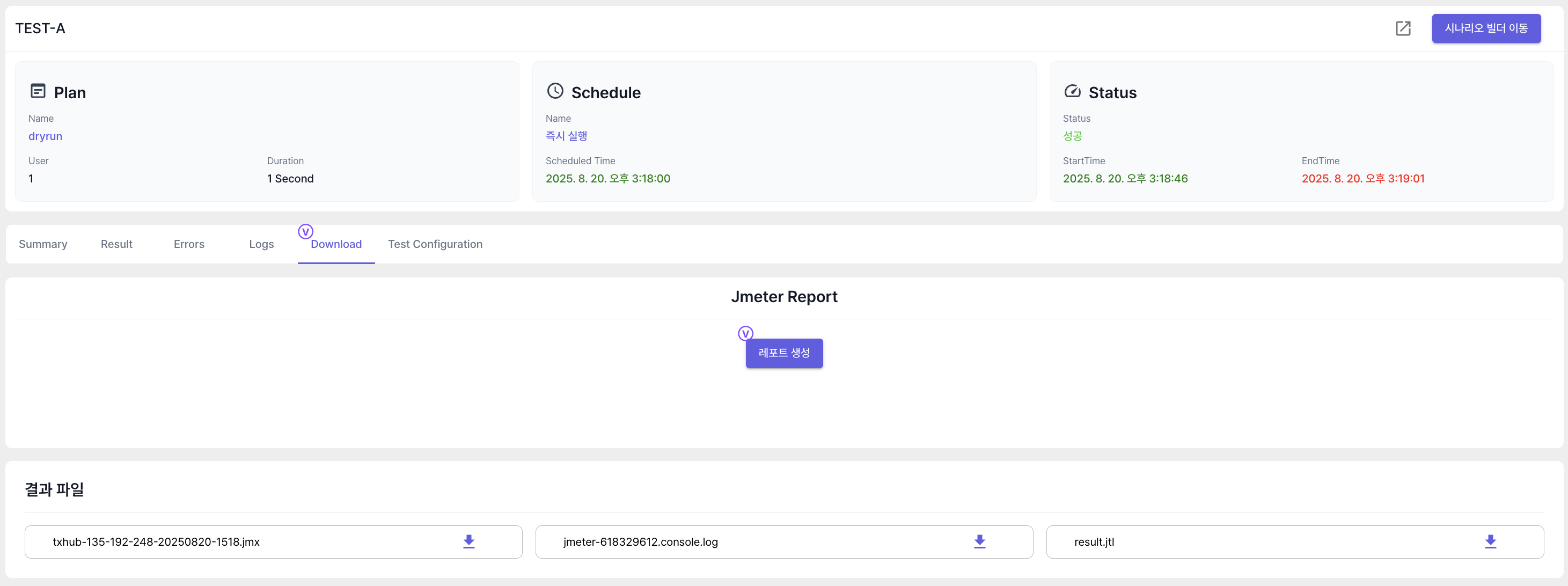
Task: Click the 시나리오 빌더 이동 button
Action: click(x=1485, y=28)
